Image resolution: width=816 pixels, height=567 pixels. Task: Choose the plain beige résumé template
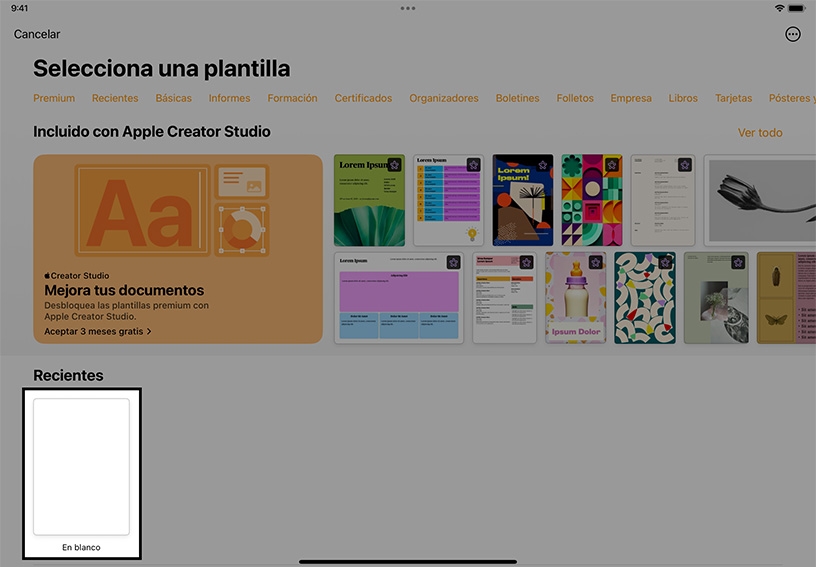(x=663, y=200)
